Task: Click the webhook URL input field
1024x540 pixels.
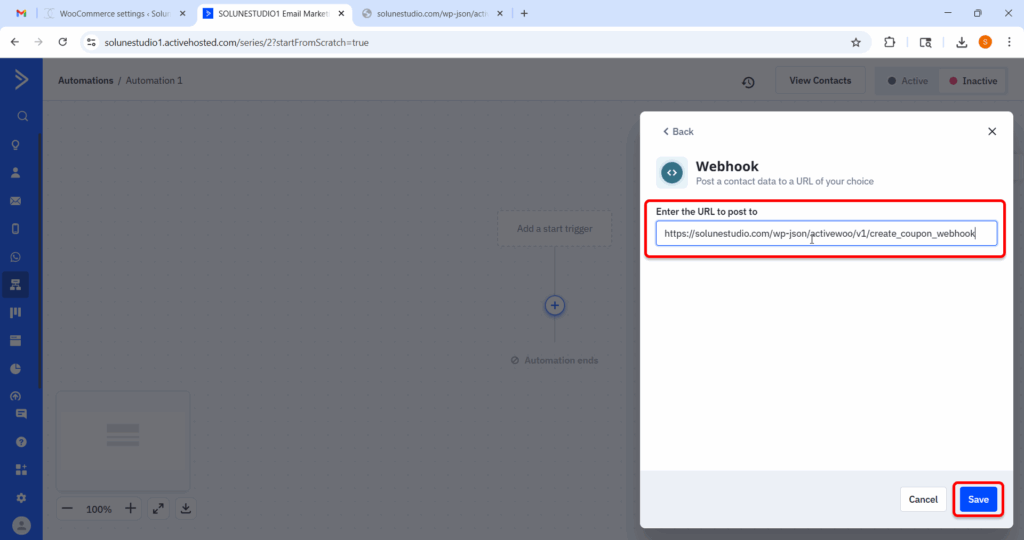Action: [826, 234]
